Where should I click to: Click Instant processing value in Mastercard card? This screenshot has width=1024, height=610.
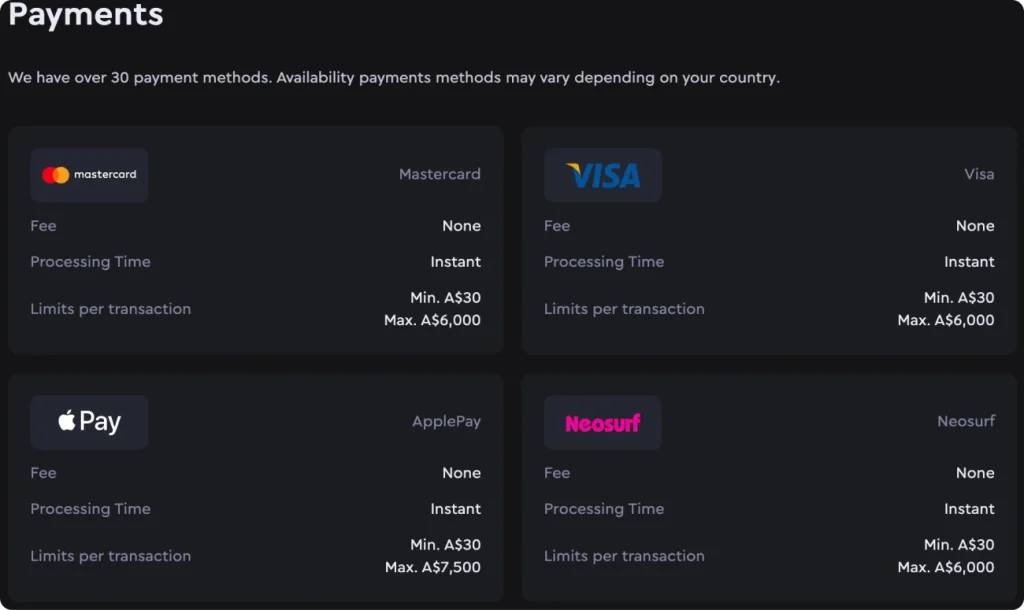coord(455,262)
